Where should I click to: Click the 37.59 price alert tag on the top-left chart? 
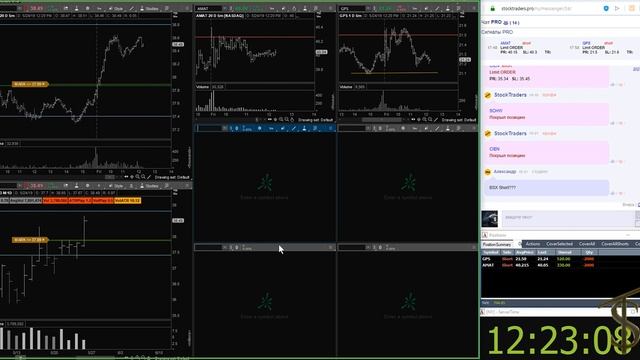[30, 84]
